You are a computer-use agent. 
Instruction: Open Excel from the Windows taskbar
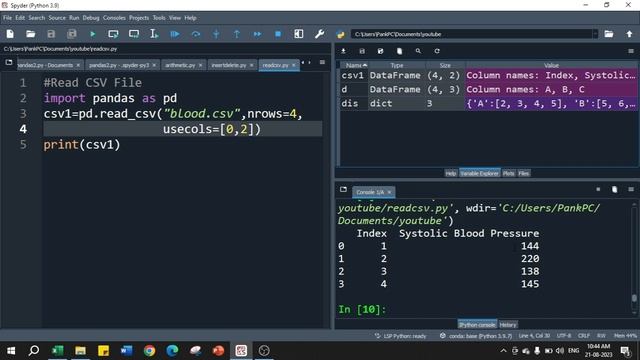[58, 351]
